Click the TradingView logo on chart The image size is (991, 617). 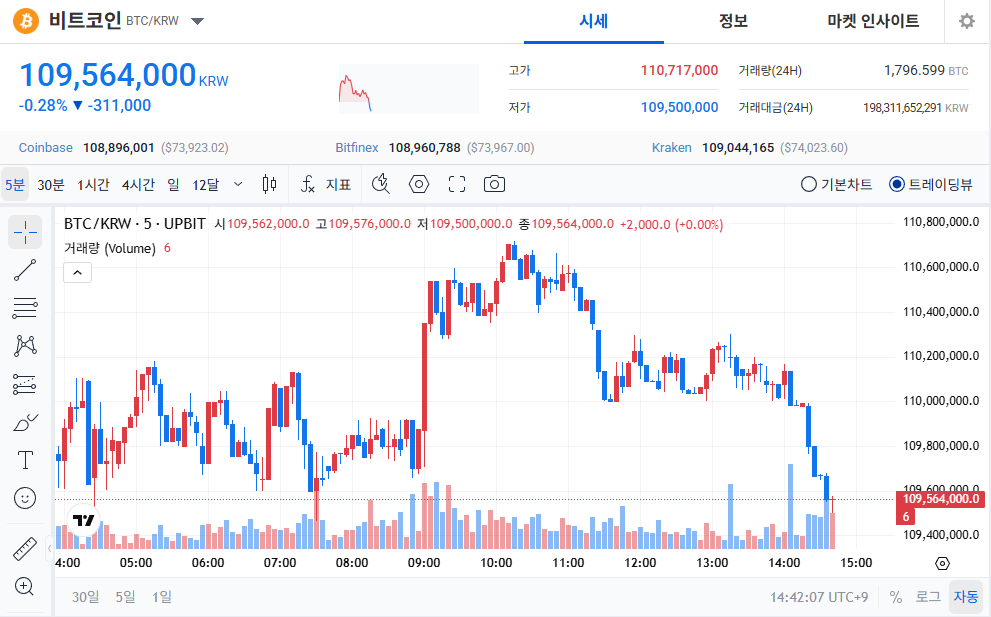point(83,521)
